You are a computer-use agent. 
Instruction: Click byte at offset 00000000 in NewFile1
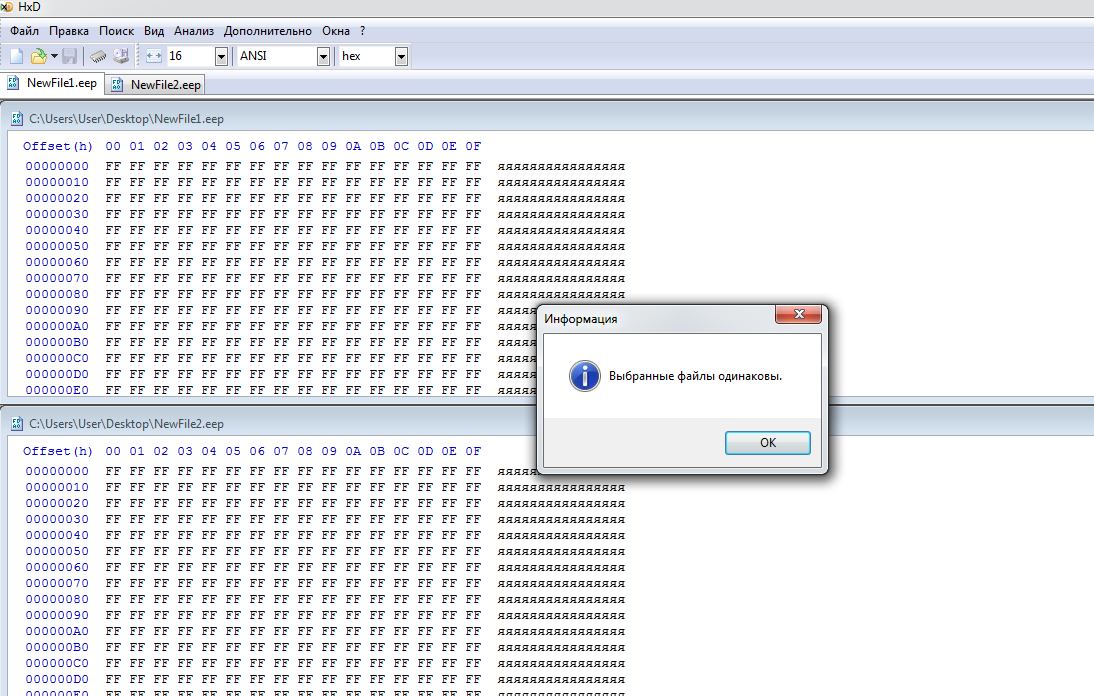(113, 166)
